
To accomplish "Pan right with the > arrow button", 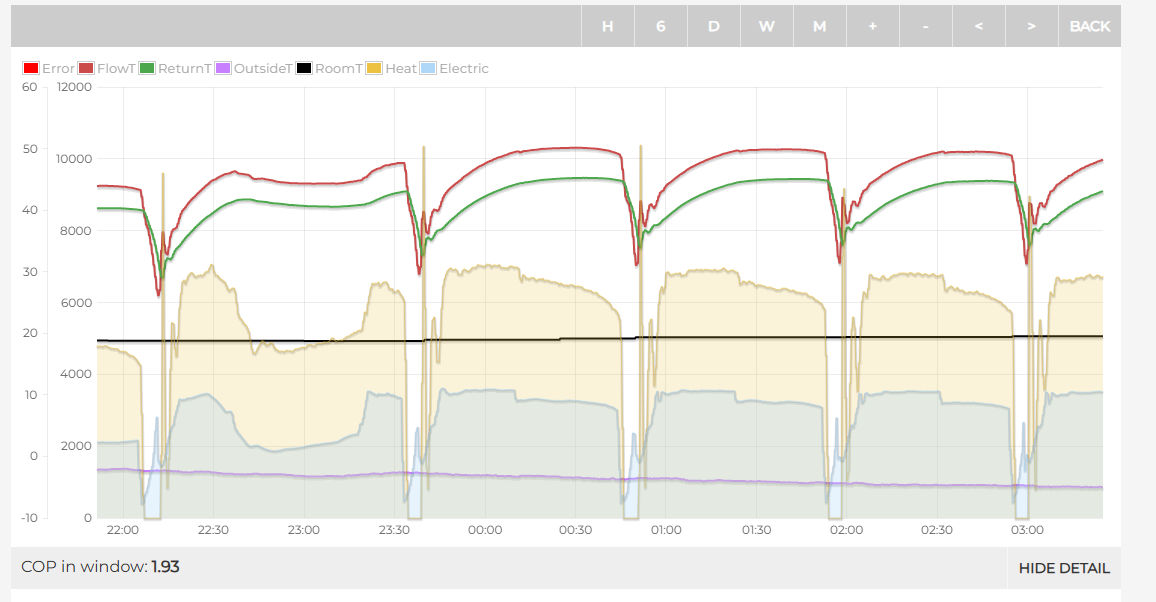I will click(x=1031, y=27).
